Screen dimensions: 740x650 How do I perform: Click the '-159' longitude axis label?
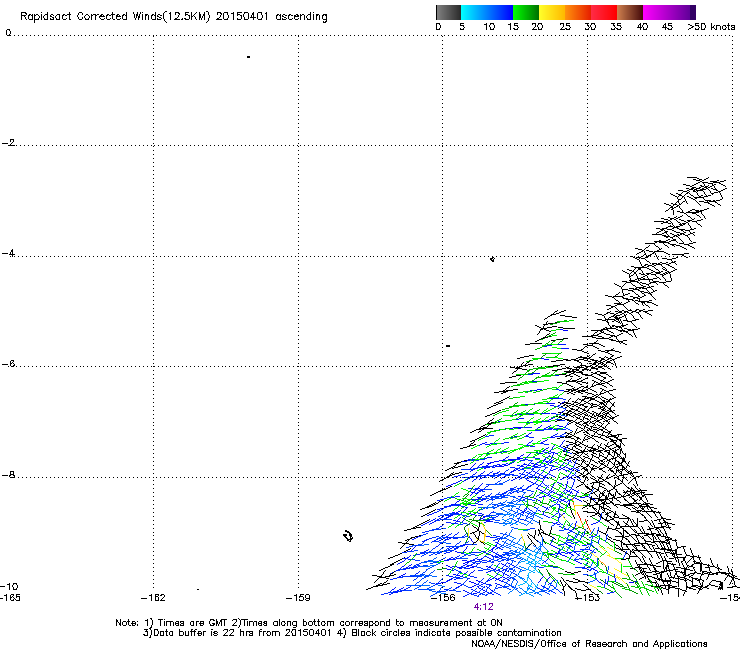point(298,598)
